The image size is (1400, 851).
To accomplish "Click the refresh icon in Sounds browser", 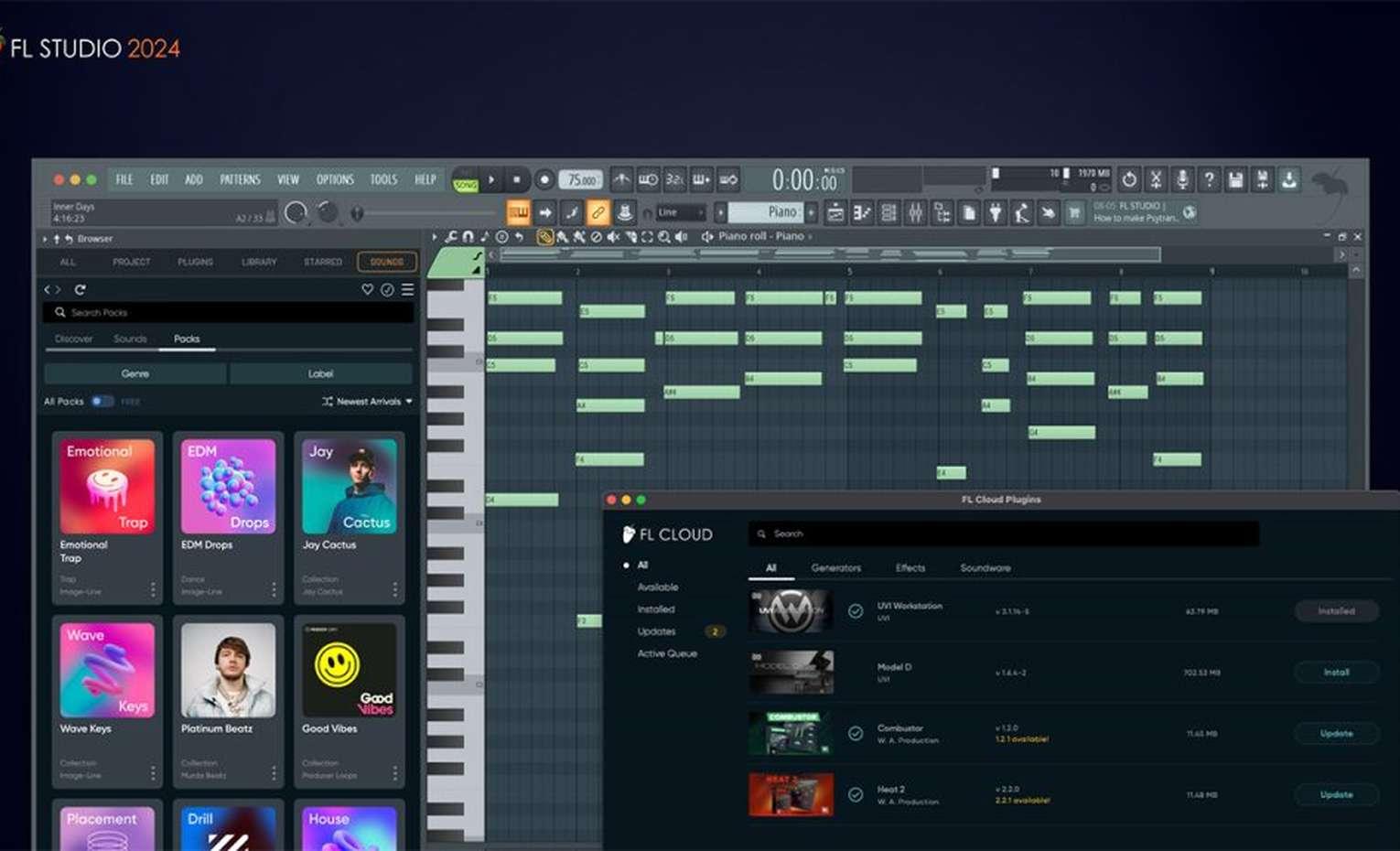I will click(x=81, y=289).
